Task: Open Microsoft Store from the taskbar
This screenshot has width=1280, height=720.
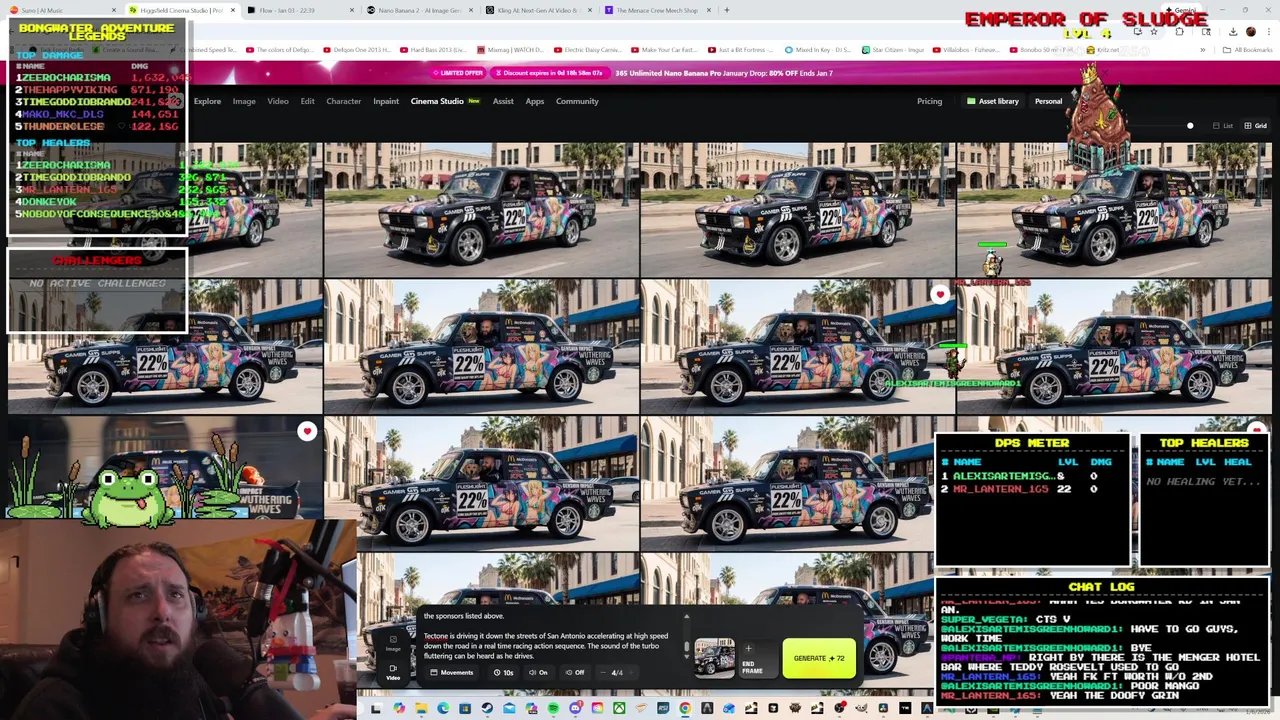Action: (x=465, y=709)
